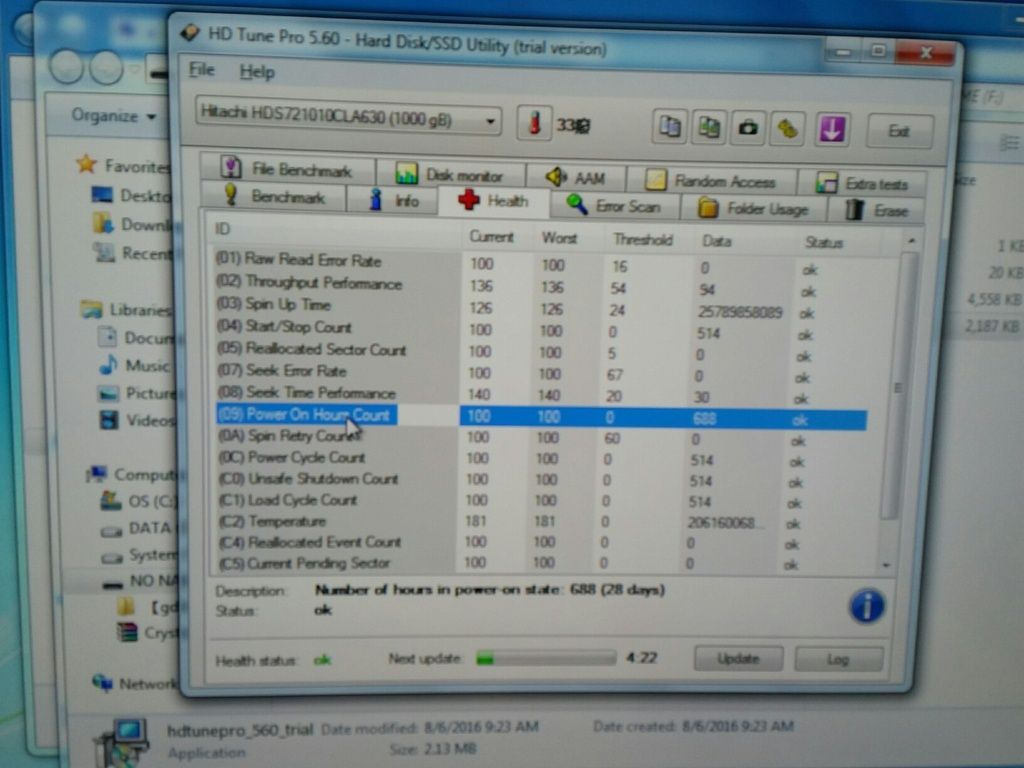Viewport: 1024px width, 768px height.
Task: Open the Help menu
Action: point(257,72)
